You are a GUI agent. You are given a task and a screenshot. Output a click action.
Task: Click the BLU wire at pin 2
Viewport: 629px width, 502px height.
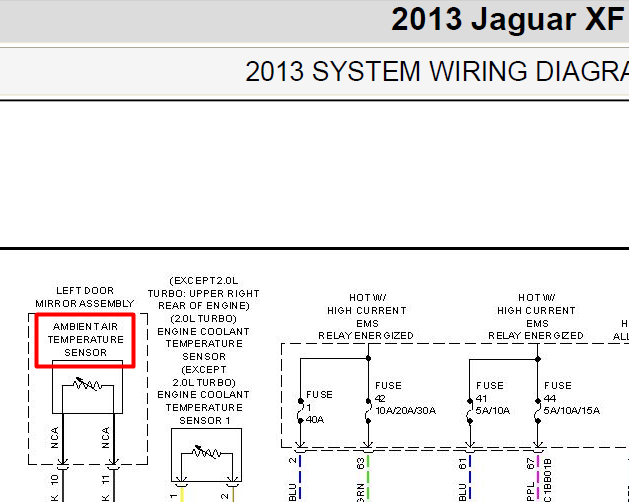pyautogui.click(x=300, y=478)
